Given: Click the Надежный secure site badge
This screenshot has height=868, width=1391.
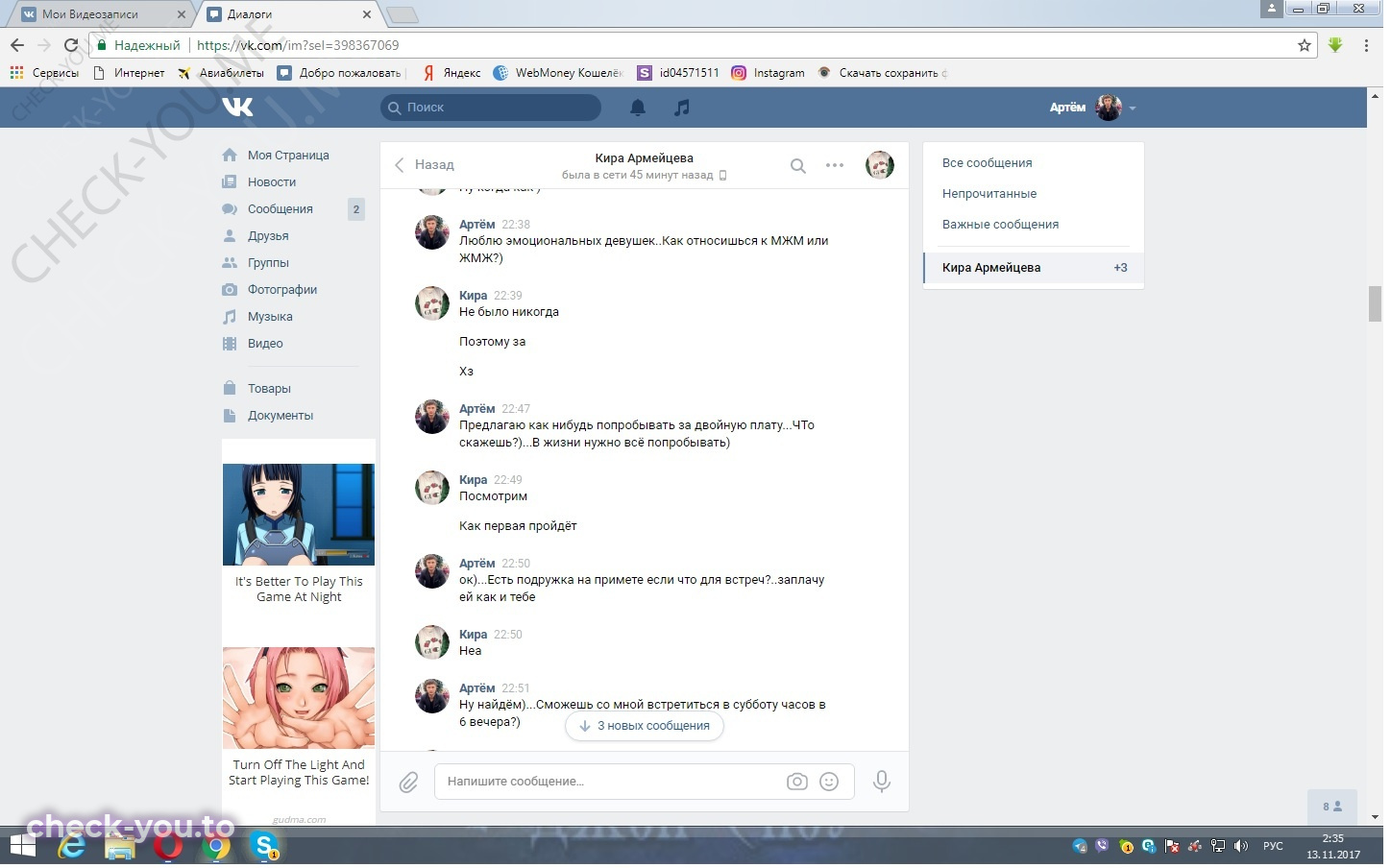Looking at the screenshot, I should click(140, 45).
